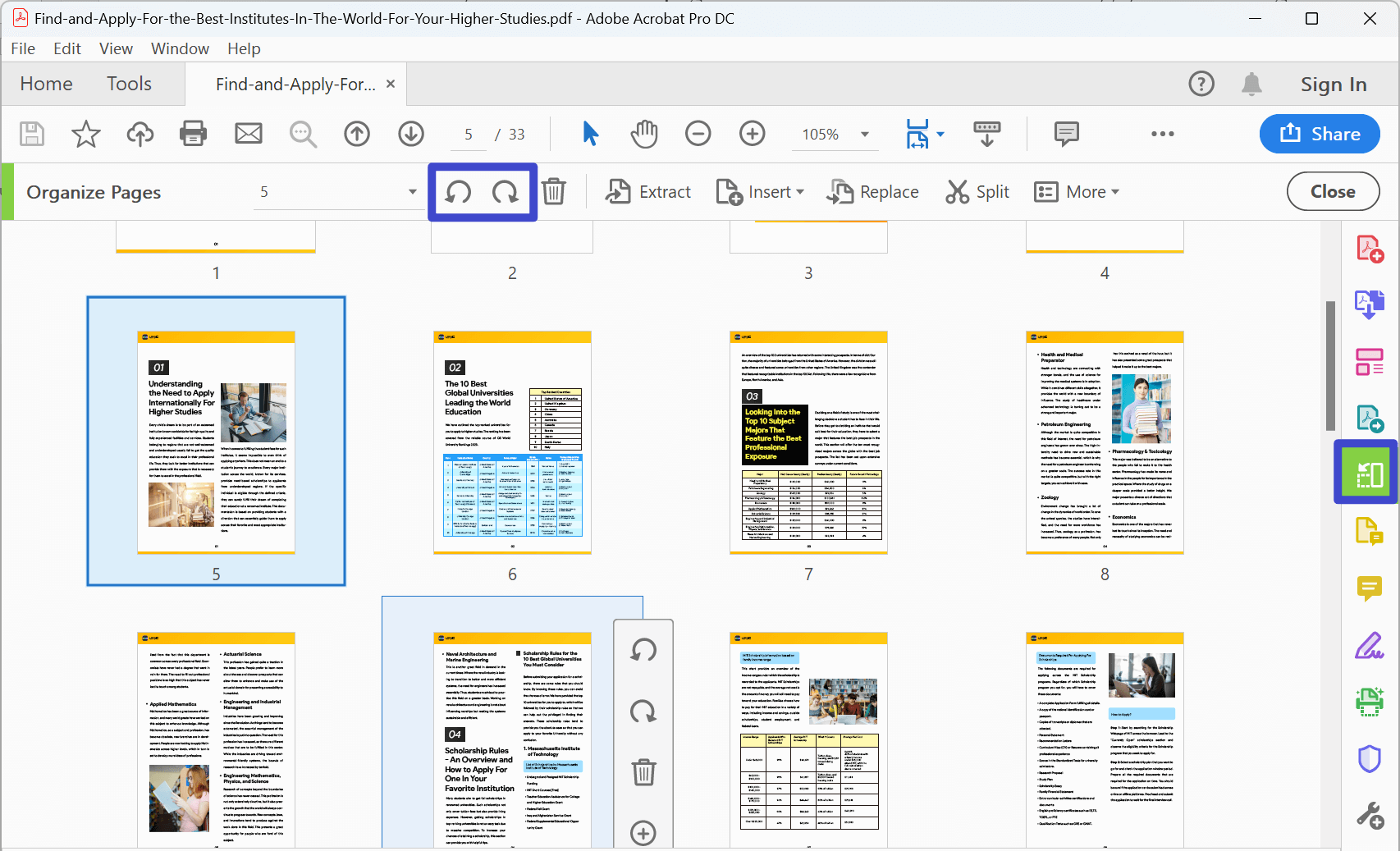Rotate page 5 clockwise
This screenshot has width=1400, height=851.
coord(507,191)
